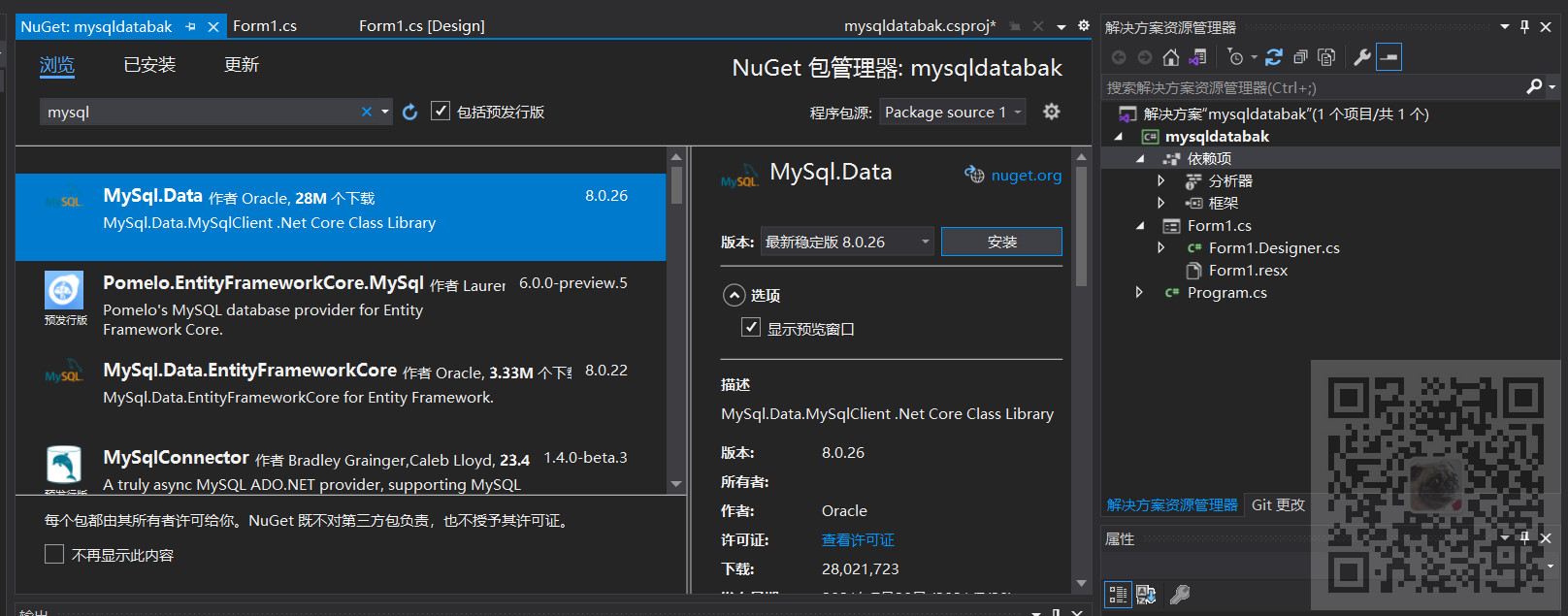Select Form1.resx in Solution Explorer
Screen dimensions: 1568x616
pyautogui.click(x=1248, y=271)
